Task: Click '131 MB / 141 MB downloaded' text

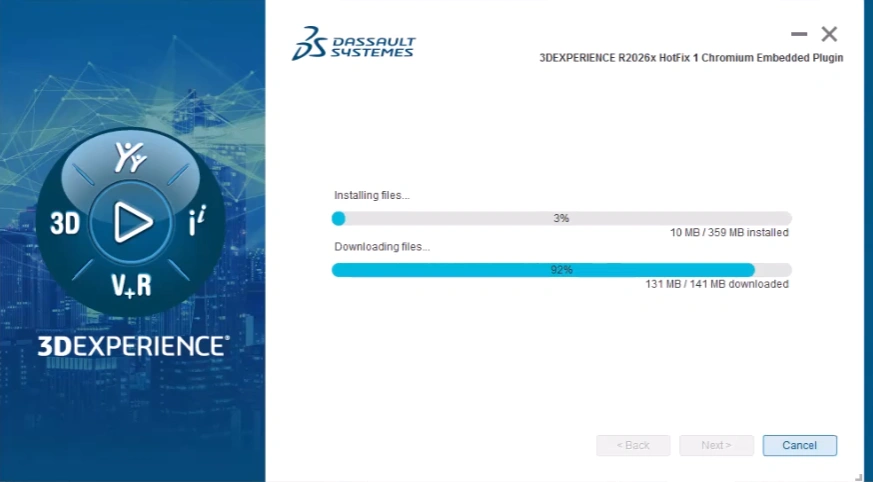Action: 717,284
